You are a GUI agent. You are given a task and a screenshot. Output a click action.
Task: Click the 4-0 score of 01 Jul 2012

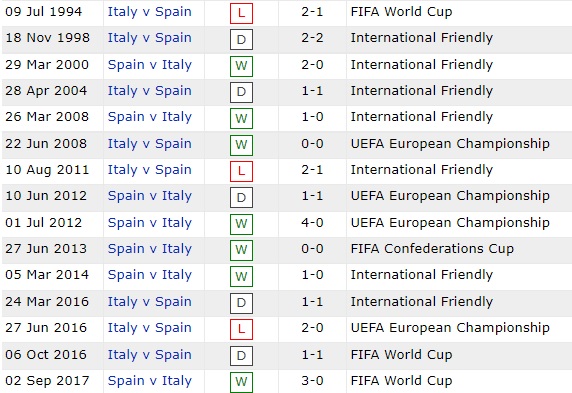tap(312, 223)
